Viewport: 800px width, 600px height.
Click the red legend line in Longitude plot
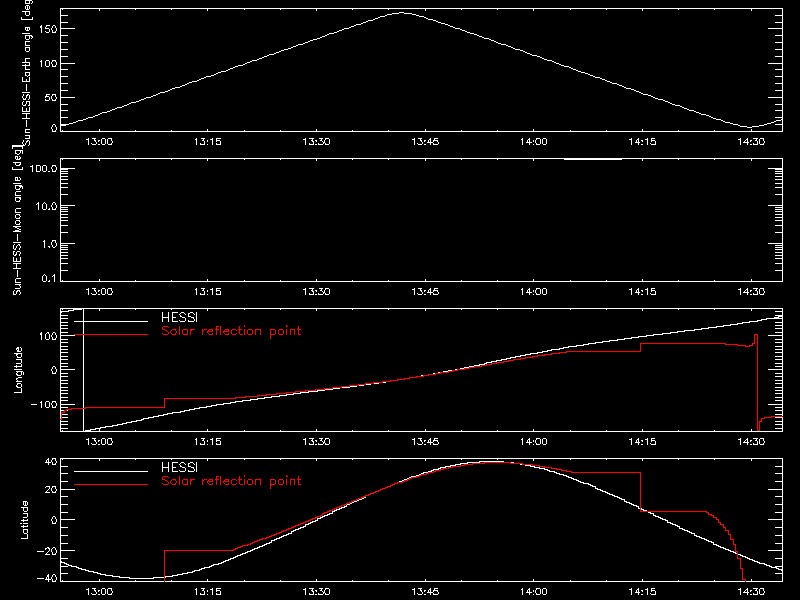pyautogui.click(x=111, y=335)
